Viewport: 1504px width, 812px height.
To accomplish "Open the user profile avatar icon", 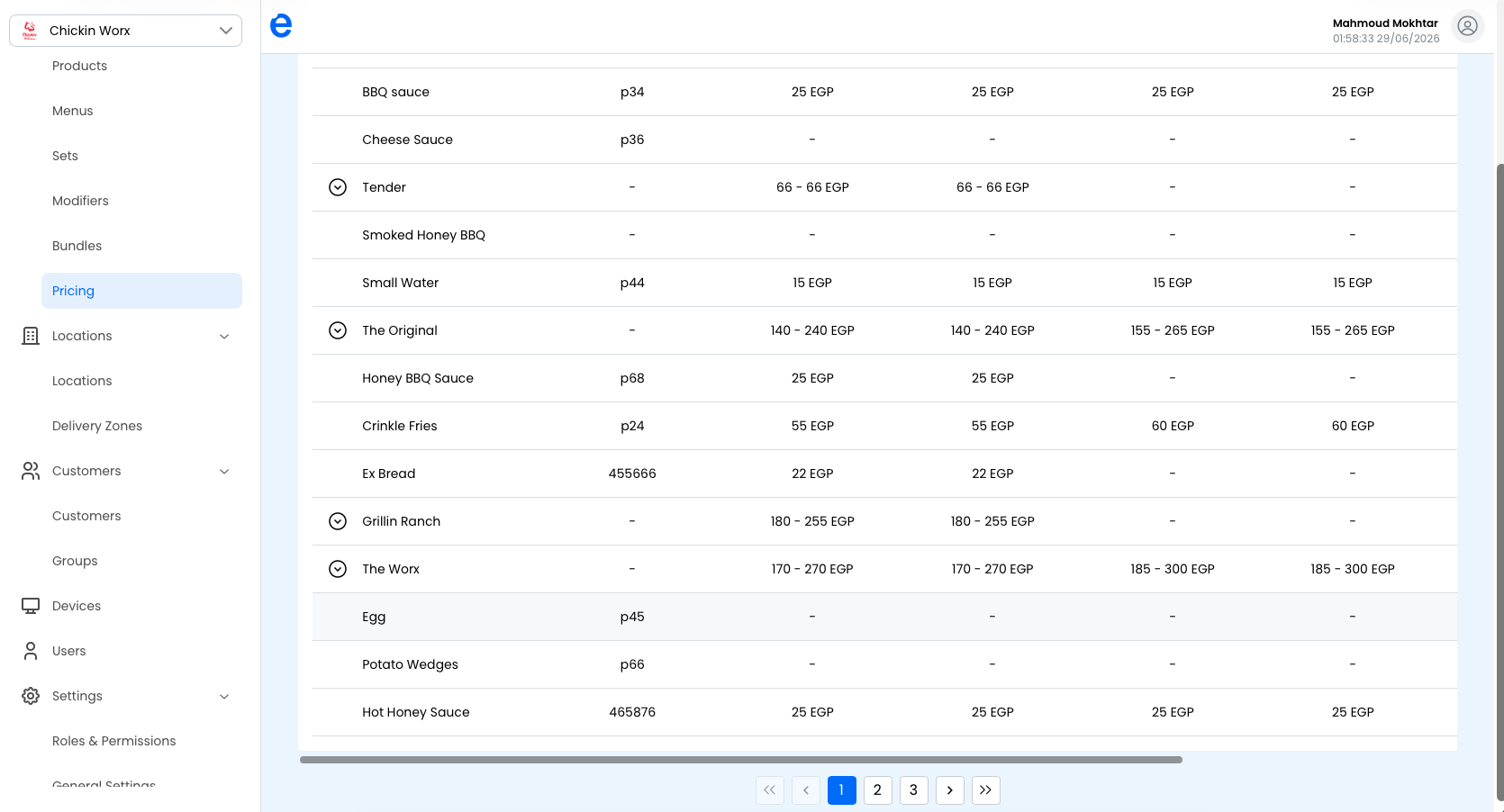I will 1467,26.
